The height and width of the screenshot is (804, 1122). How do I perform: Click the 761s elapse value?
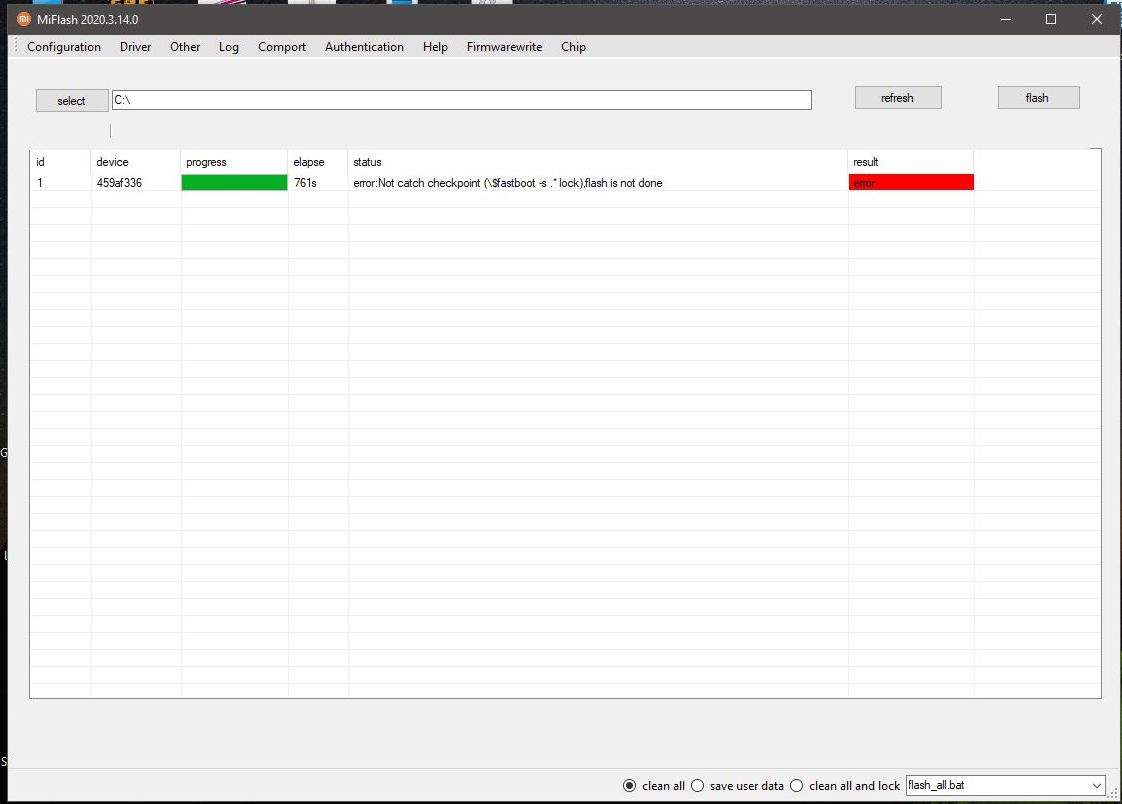coord(306,183)
